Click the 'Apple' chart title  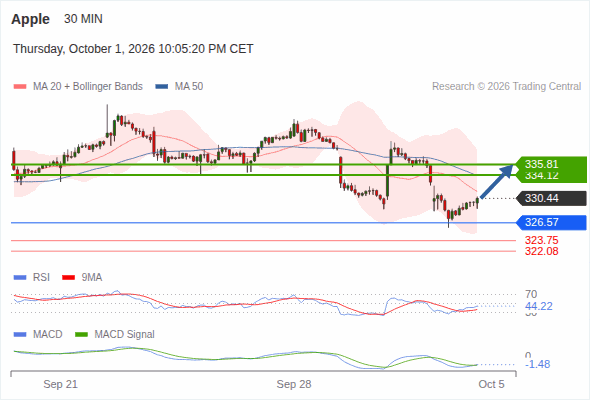click(30, 19)
